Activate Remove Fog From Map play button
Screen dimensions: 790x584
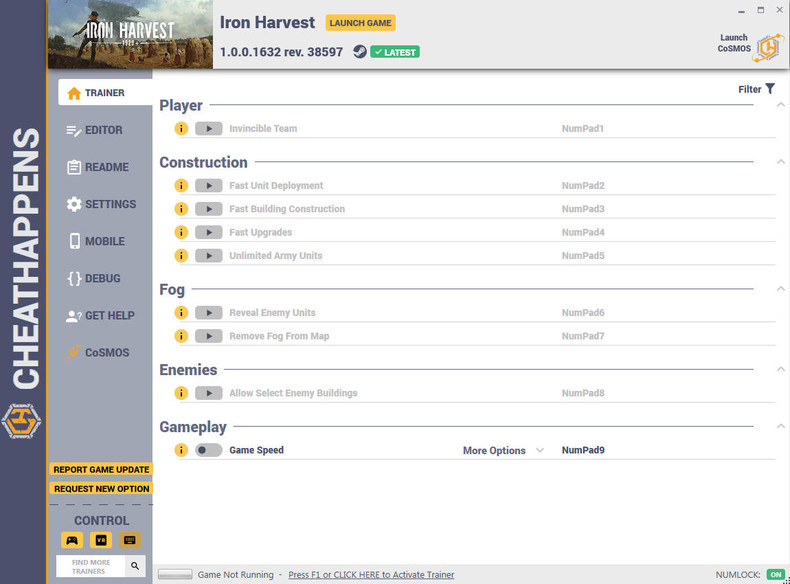click(x=209, y=336)
